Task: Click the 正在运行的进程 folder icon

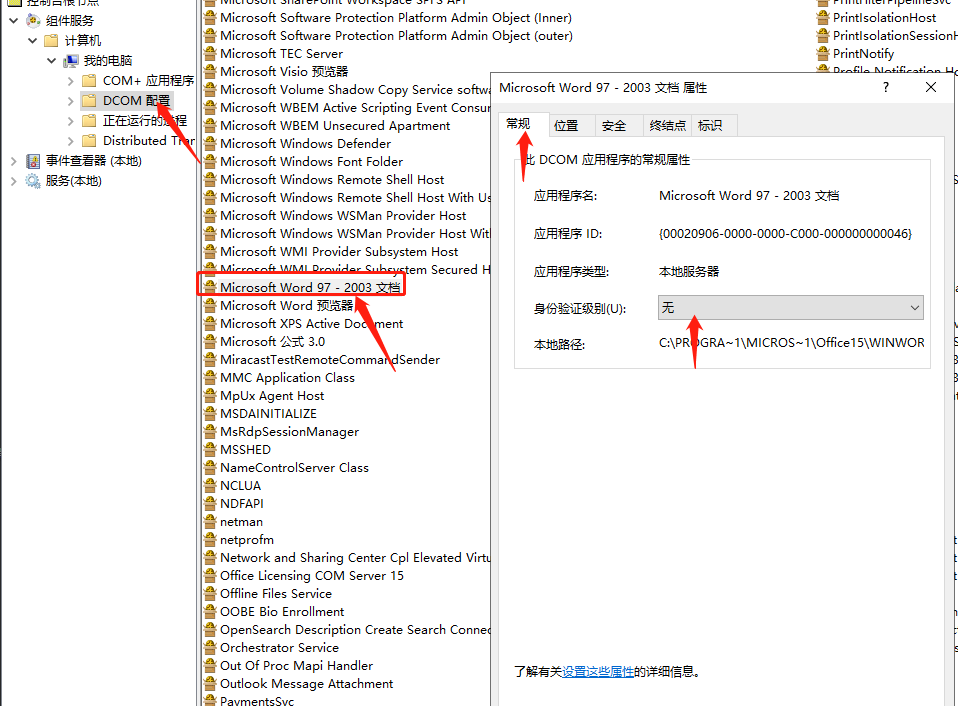Action: coord(89,121)
